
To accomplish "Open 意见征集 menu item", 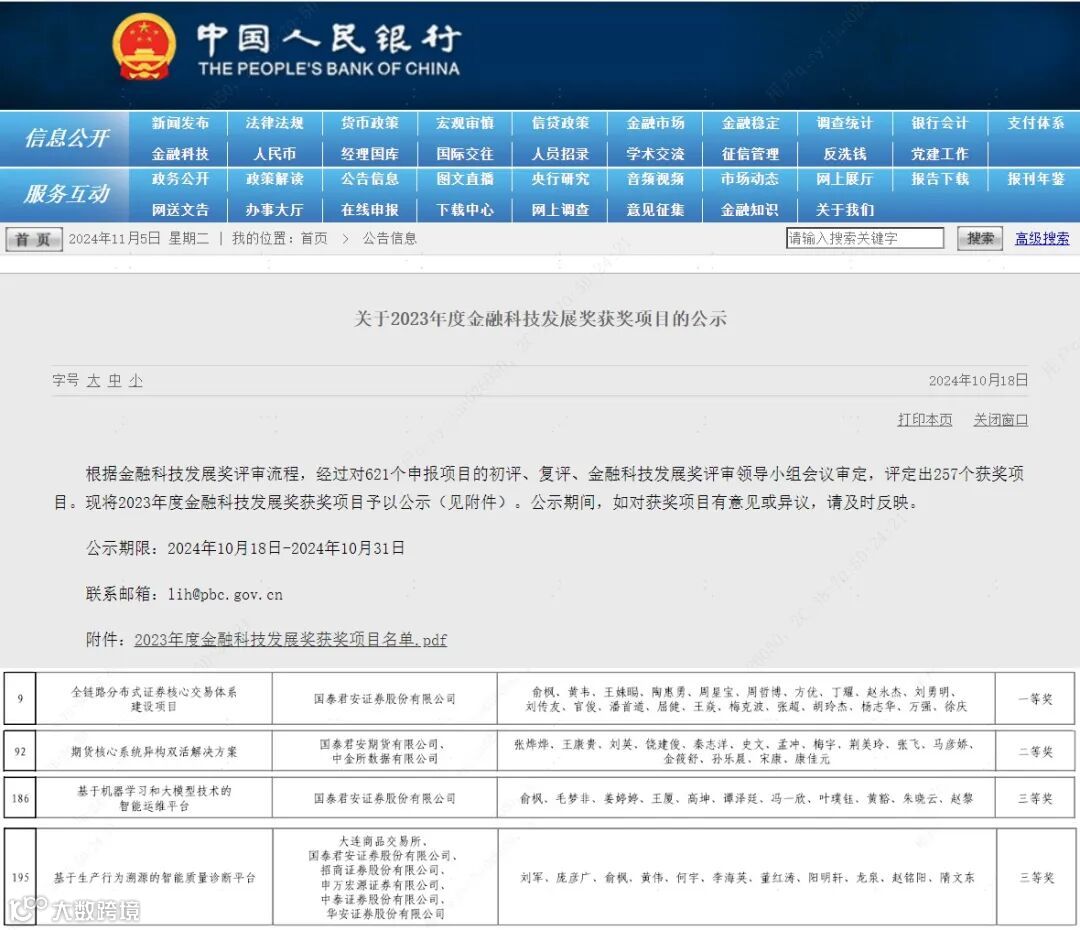I will 655,209.
